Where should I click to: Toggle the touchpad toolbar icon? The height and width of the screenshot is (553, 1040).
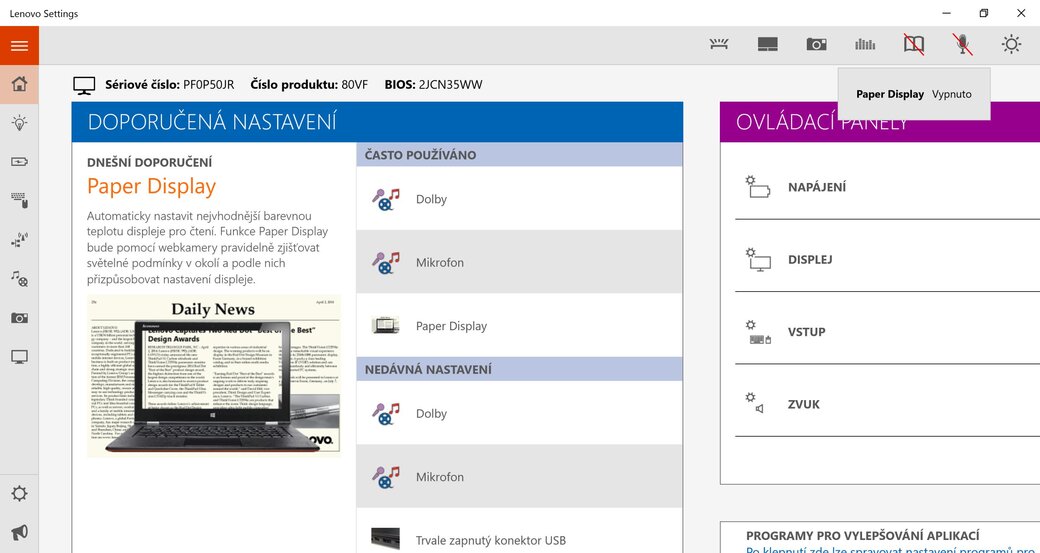(x=767, y=44)
